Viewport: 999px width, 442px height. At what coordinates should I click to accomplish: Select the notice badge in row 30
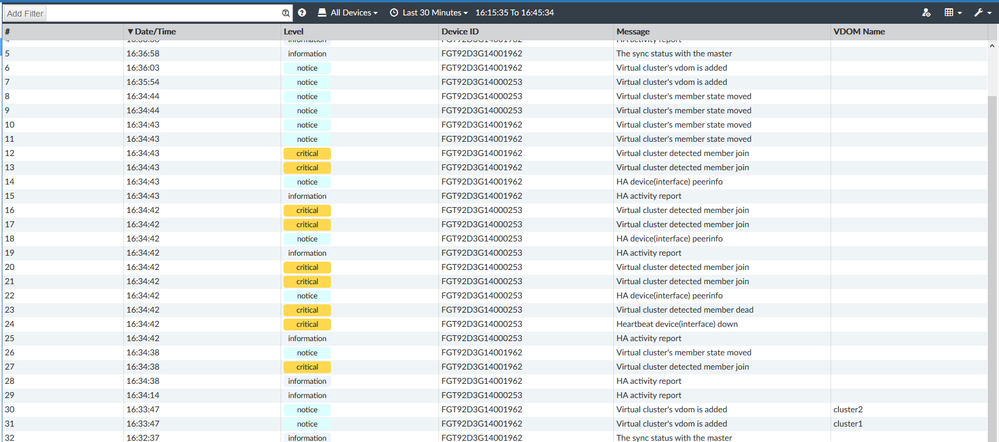click(307, 410)
